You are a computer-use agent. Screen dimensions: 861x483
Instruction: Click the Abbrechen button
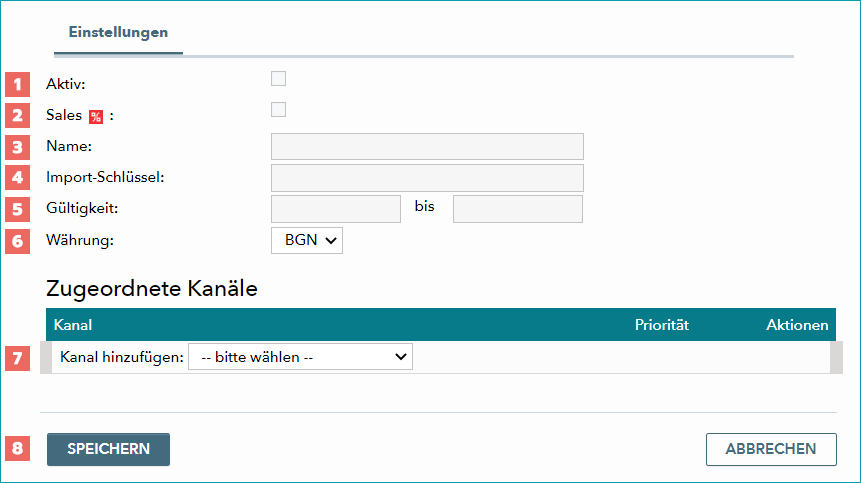[x=771, y=450]
